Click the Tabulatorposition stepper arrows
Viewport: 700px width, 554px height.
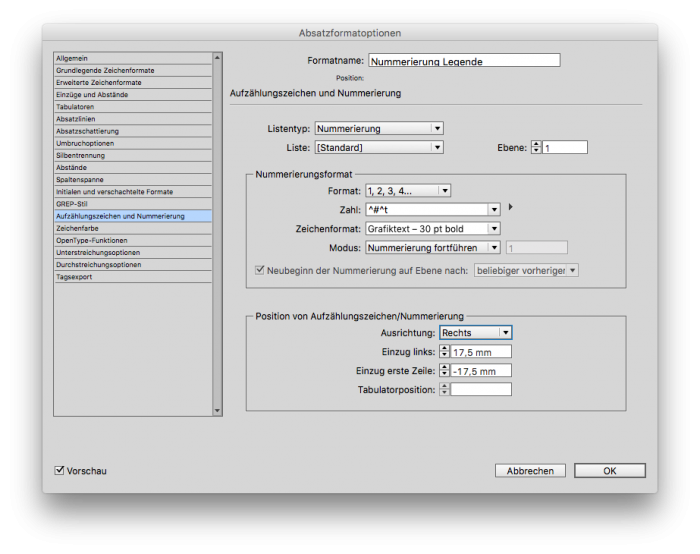(444, 389)
